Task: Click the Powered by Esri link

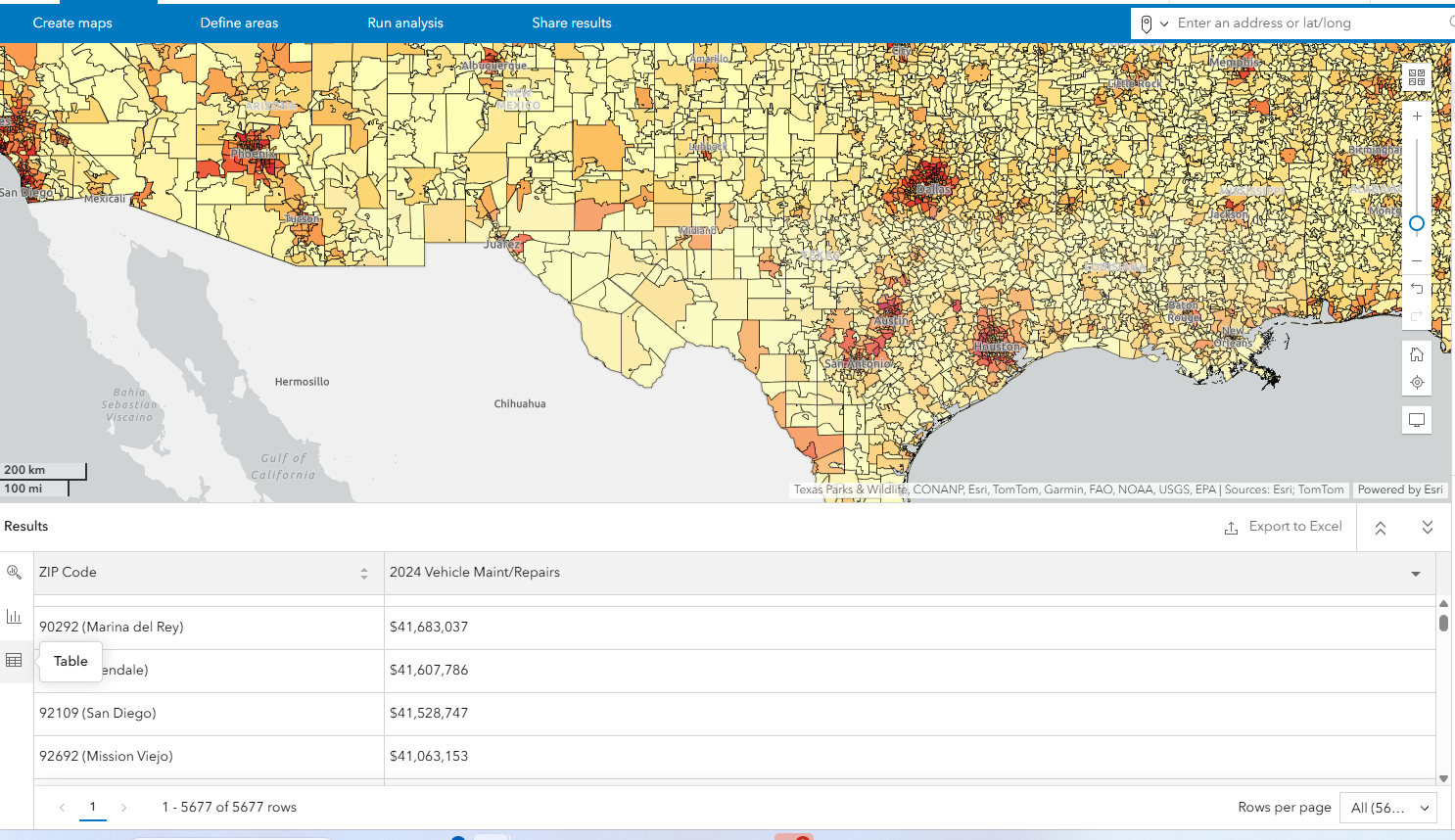Action: [x=1400, y=490]
